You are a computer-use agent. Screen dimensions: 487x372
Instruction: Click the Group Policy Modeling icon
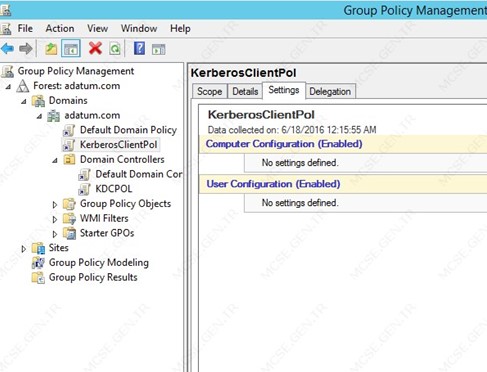coord(38,263)
